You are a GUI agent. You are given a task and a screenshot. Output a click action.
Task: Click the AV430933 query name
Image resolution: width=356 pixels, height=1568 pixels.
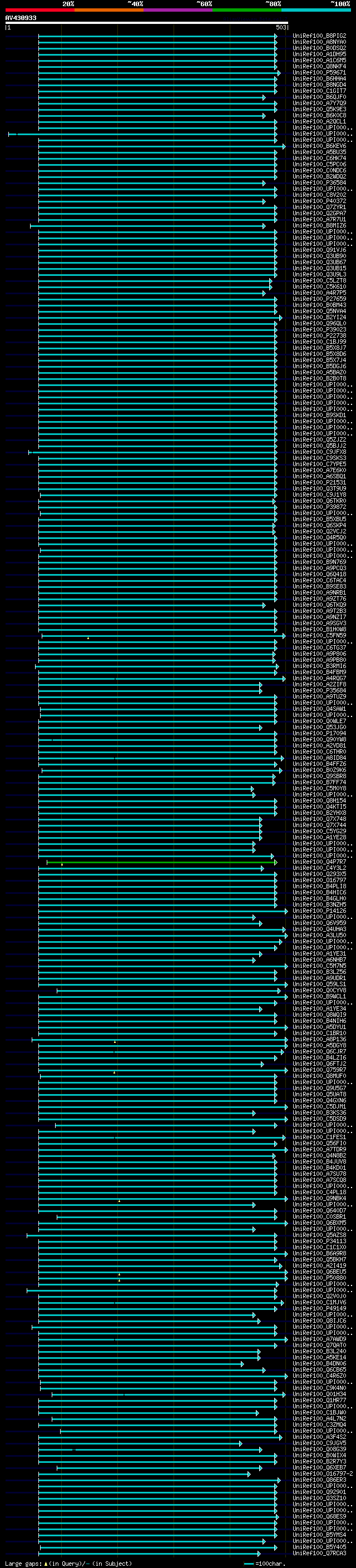(21, 18)
